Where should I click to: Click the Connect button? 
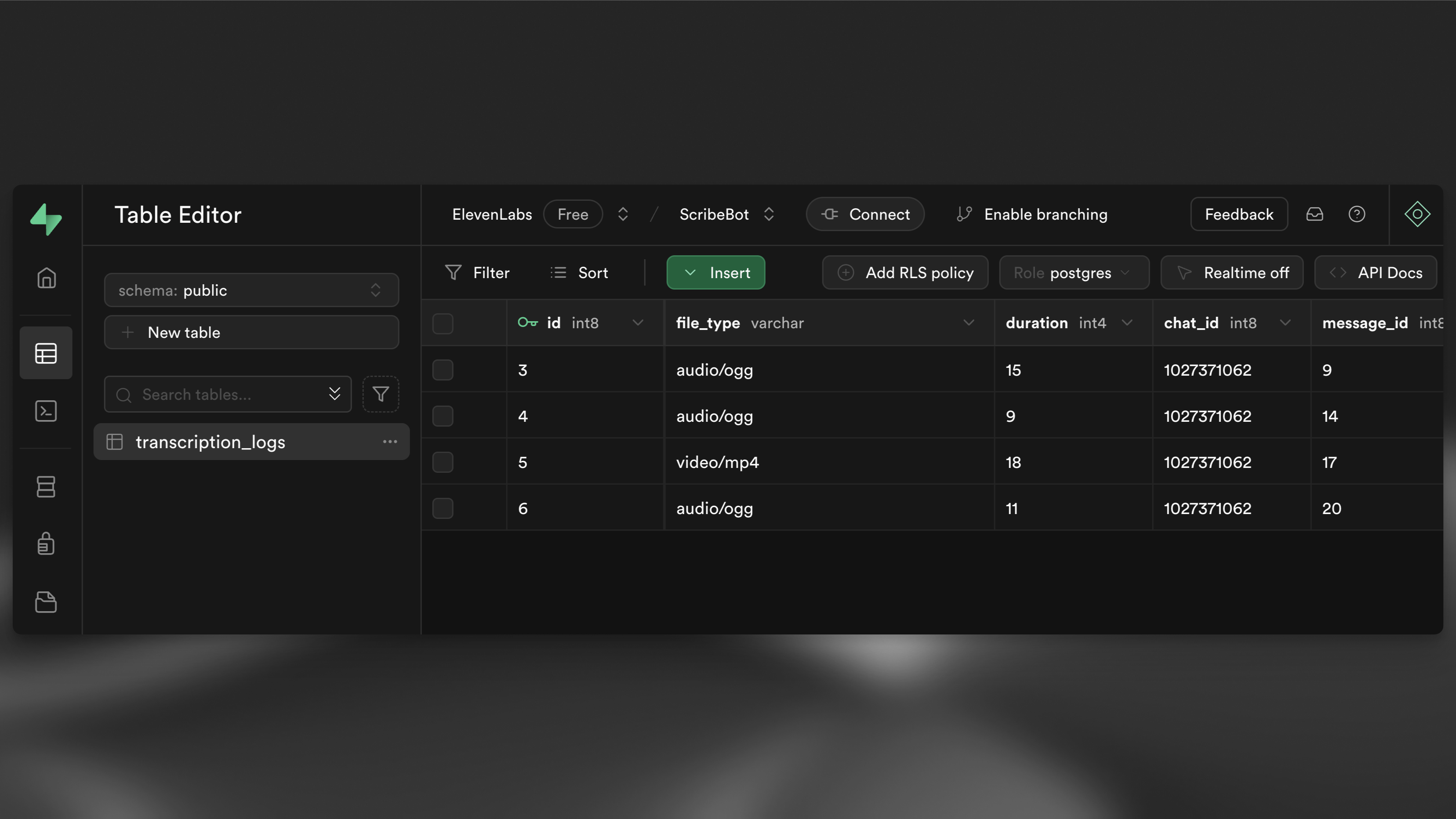(x=865, y=214)
